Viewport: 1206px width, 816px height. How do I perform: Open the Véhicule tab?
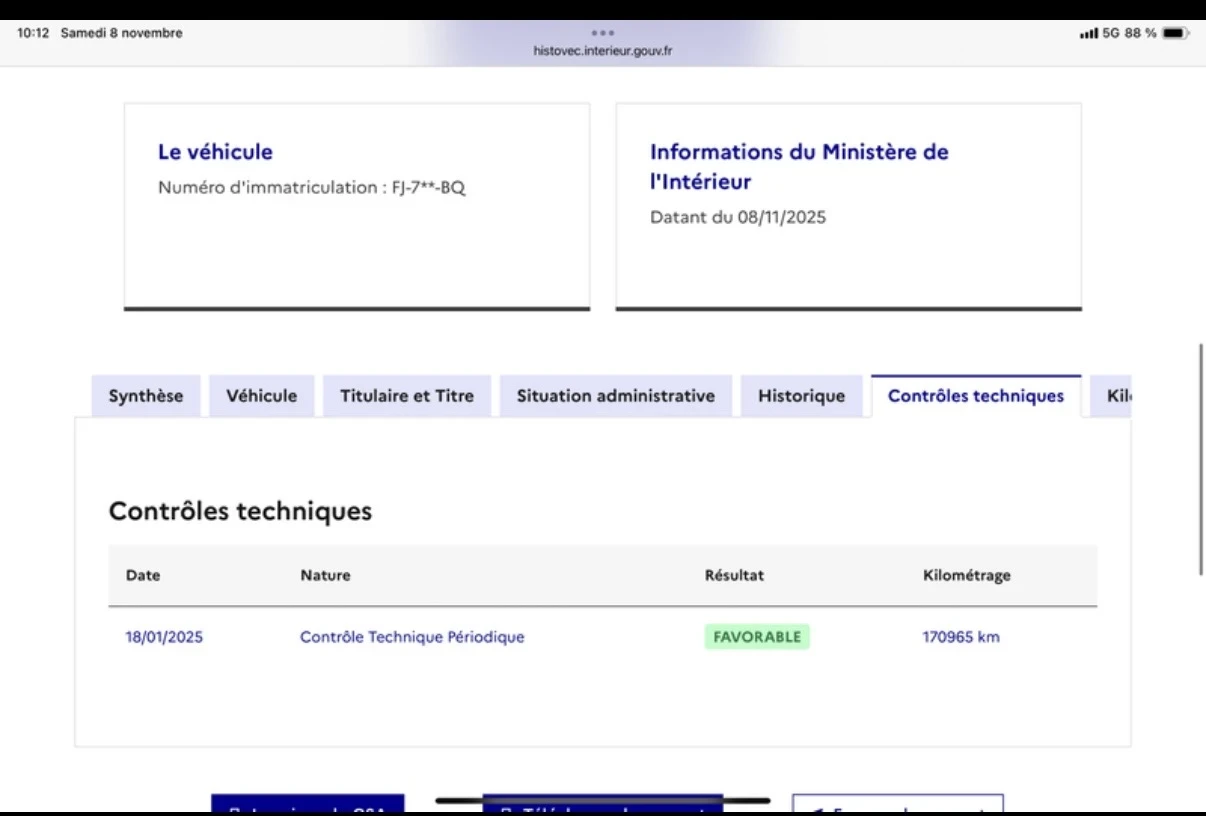[x=261, y=395]
